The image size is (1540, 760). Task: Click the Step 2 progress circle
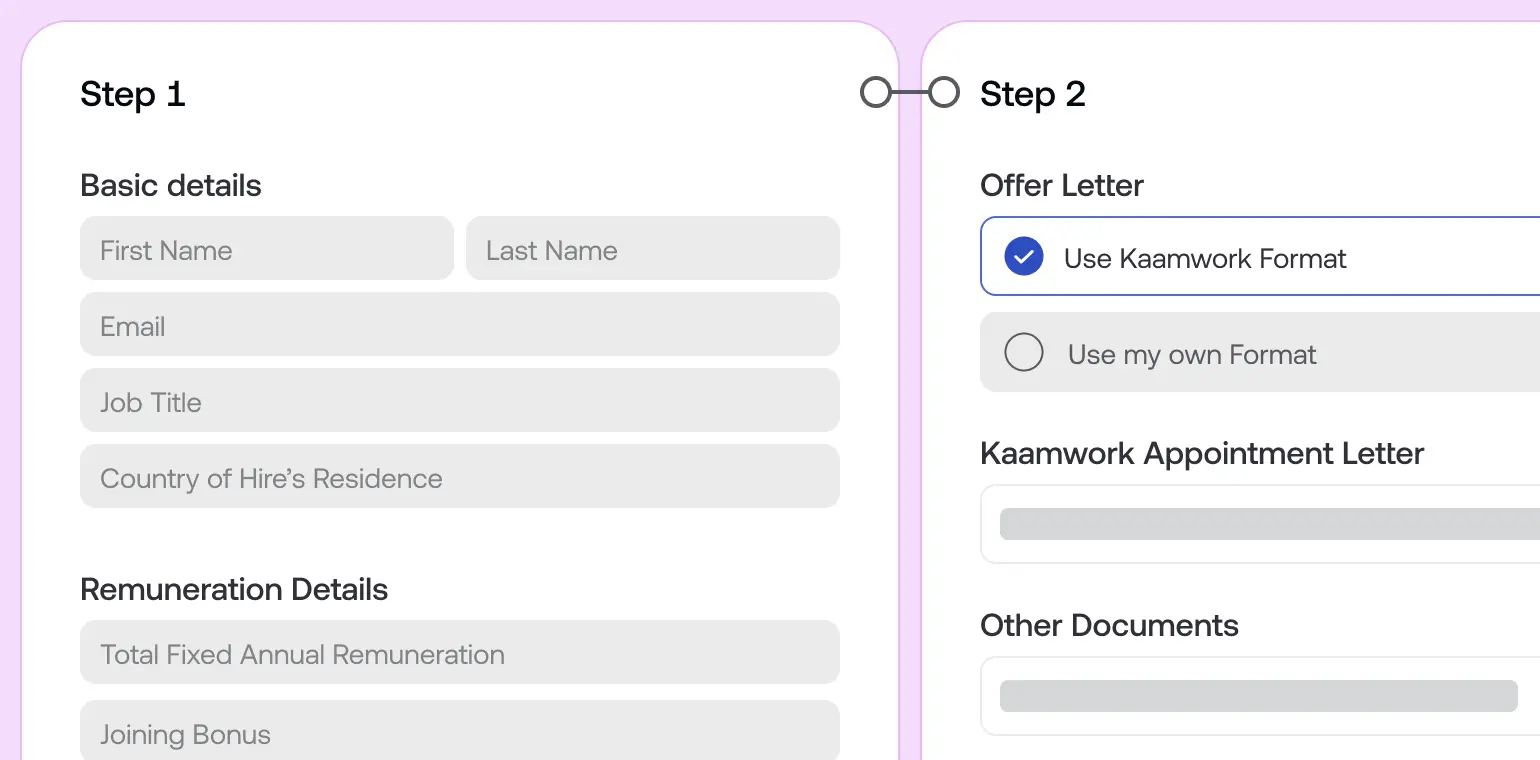click(943, 92)
